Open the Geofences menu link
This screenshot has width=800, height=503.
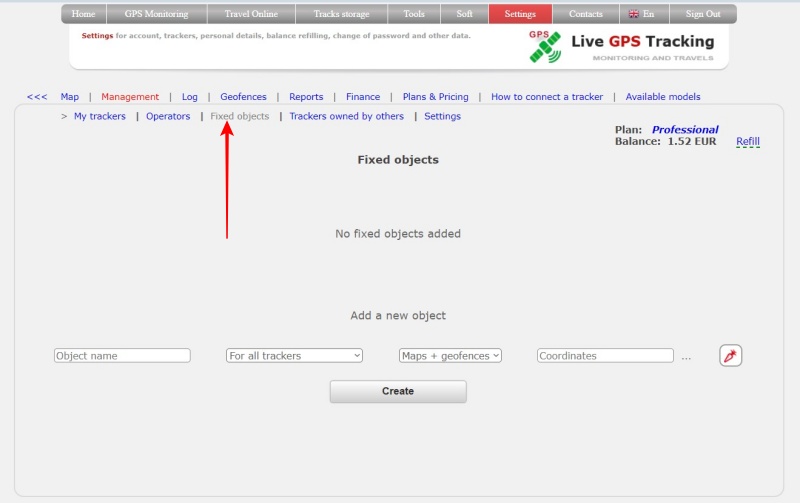click(x=243, y=97)
